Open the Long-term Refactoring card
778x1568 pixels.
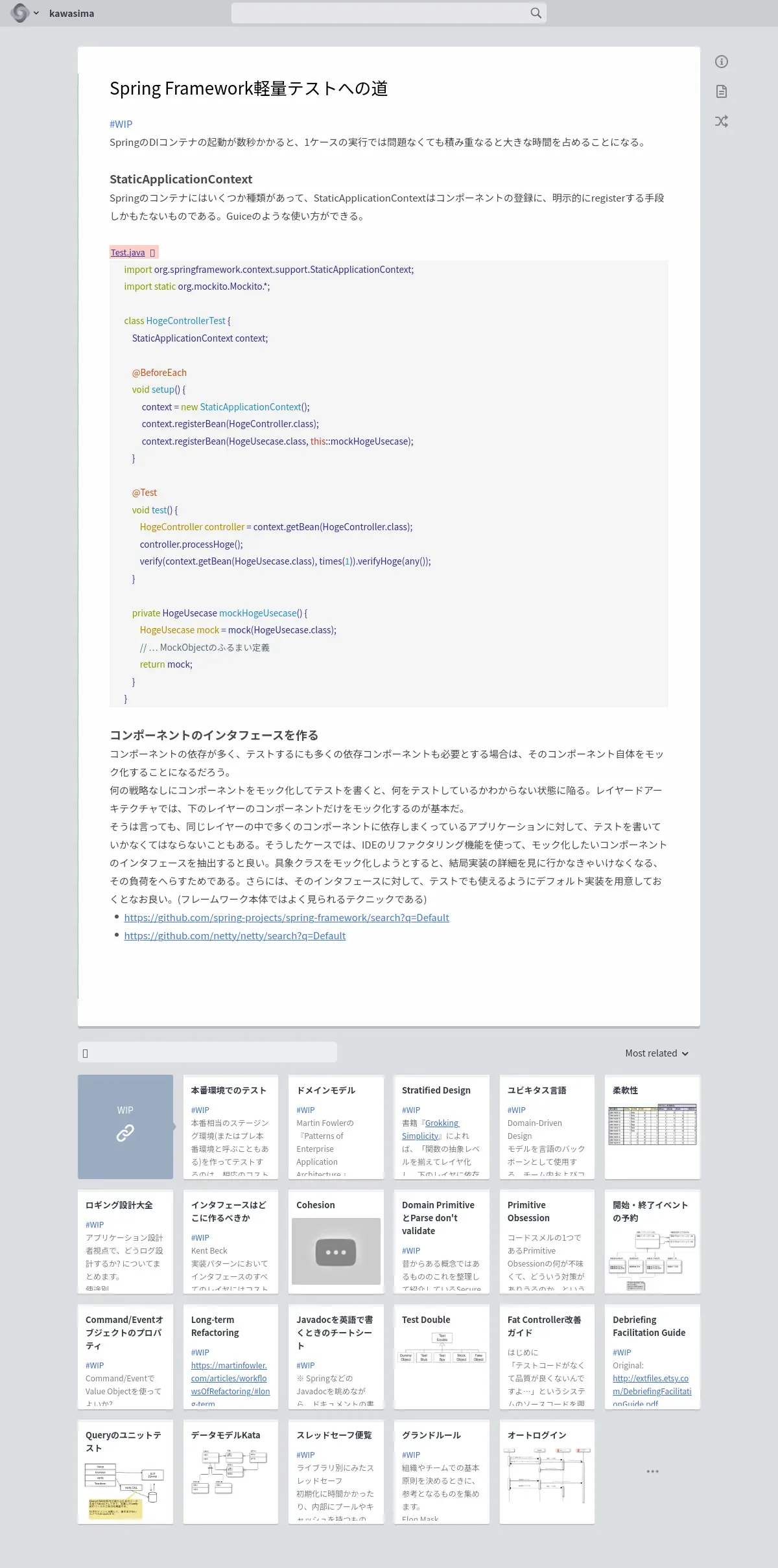(x=230, y=1357)
